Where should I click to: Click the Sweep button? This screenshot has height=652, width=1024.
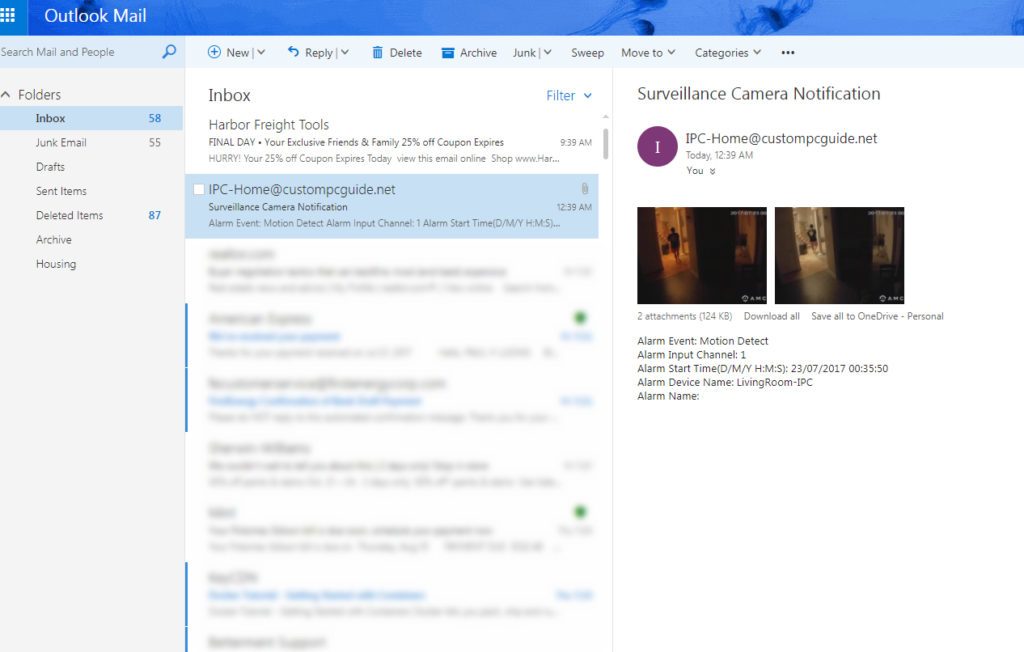click(588, 53)
